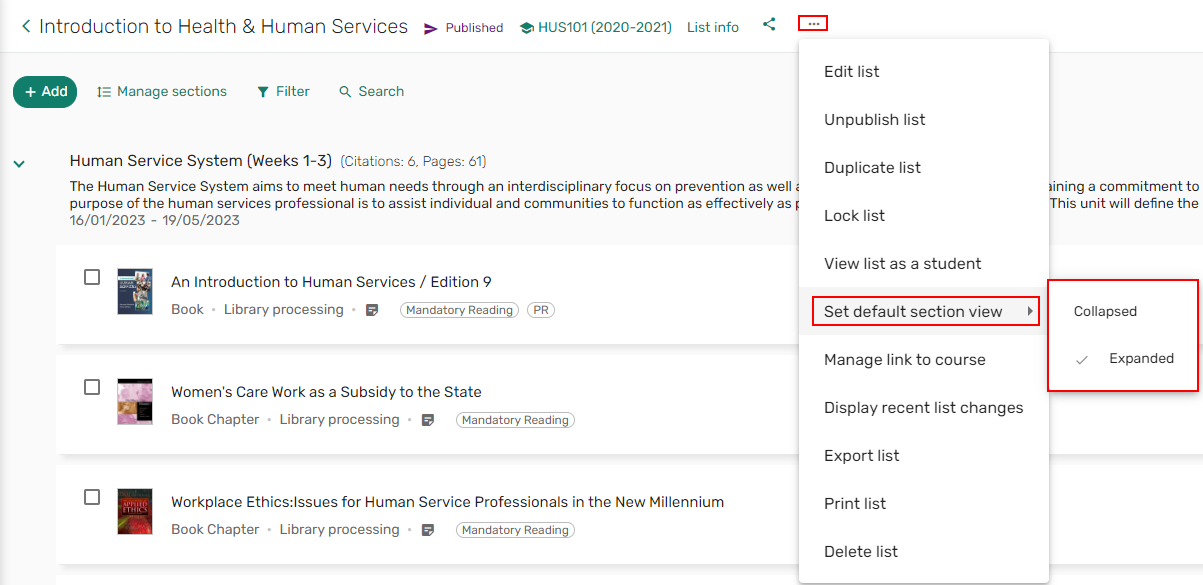Screen dimensions: 1203x585
Task: Go back using the arrow before list title
Action: click(26, 27)
